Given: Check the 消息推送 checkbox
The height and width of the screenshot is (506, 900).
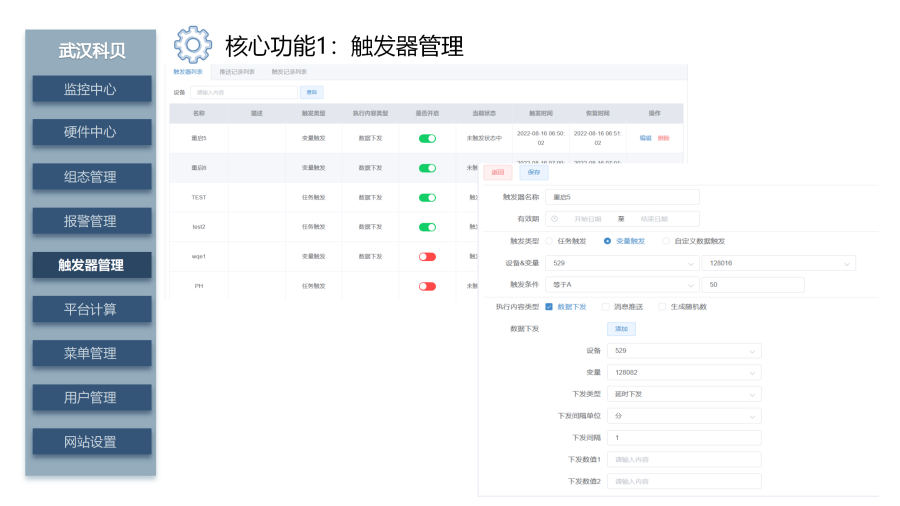Looking at the screenshot, I should 606,307.
